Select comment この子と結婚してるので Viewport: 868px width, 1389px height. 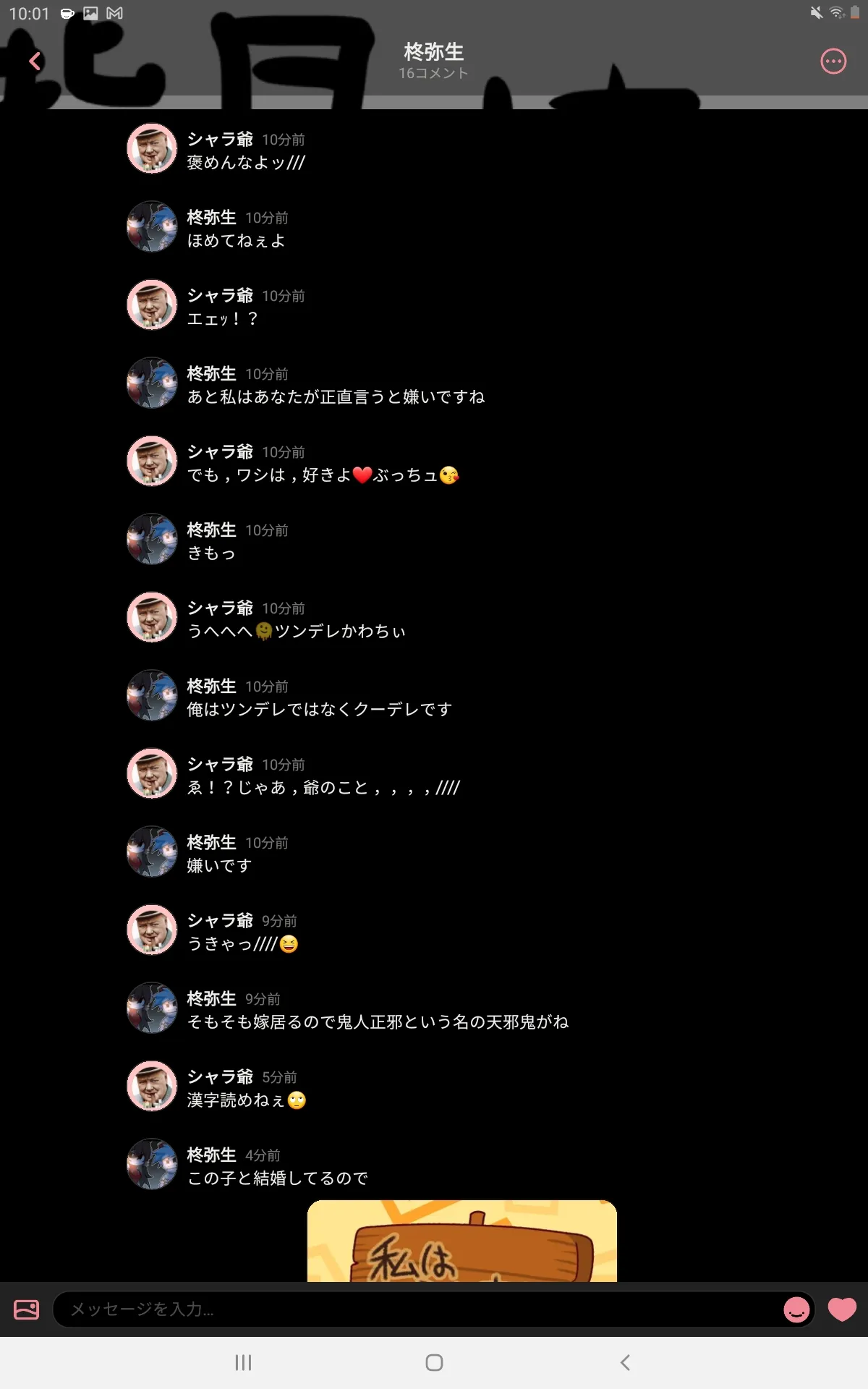coord(278,1178)
